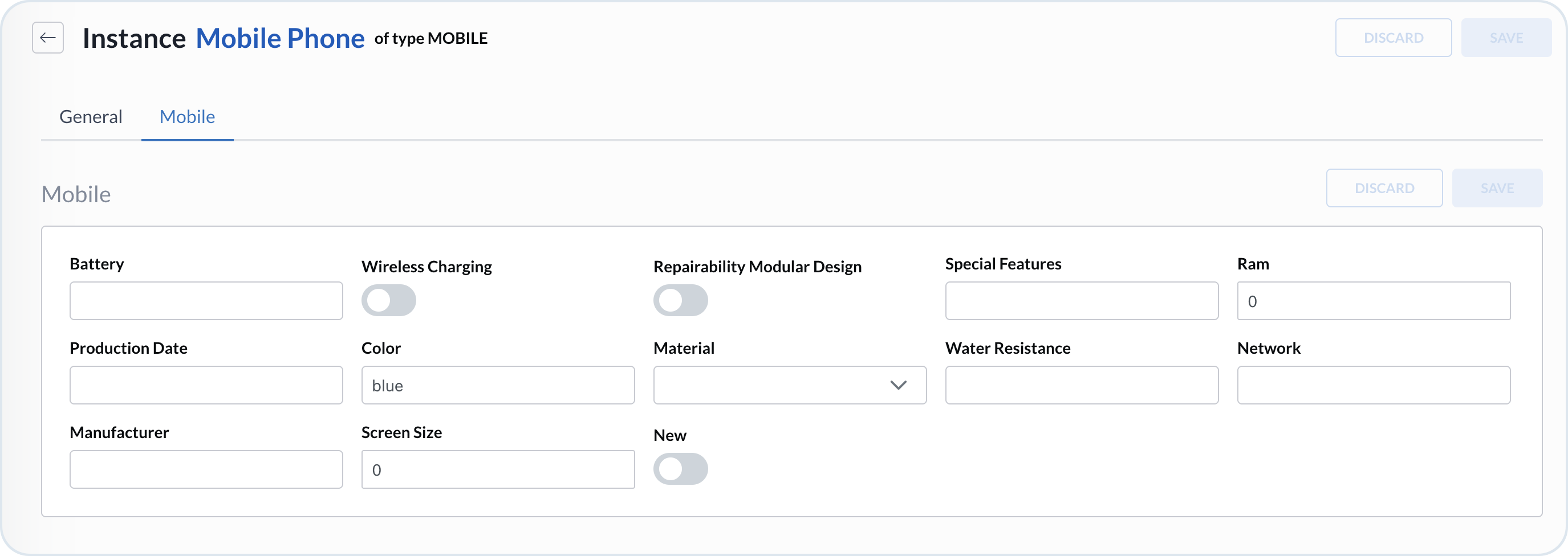Viewport: 1568px width, 556px height.
Task: Click DISCARD in the Mobile section
Action: (1385, 188)
